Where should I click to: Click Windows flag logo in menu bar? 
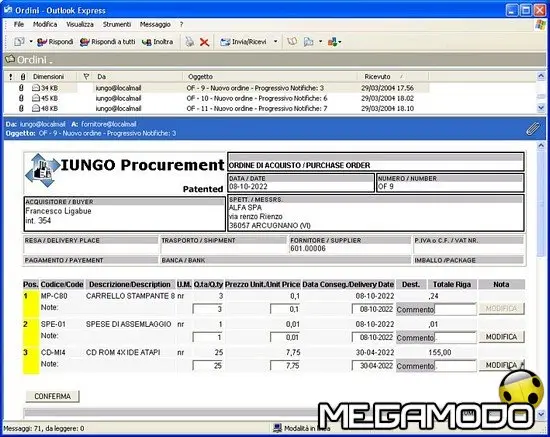(x=541, y=25)
